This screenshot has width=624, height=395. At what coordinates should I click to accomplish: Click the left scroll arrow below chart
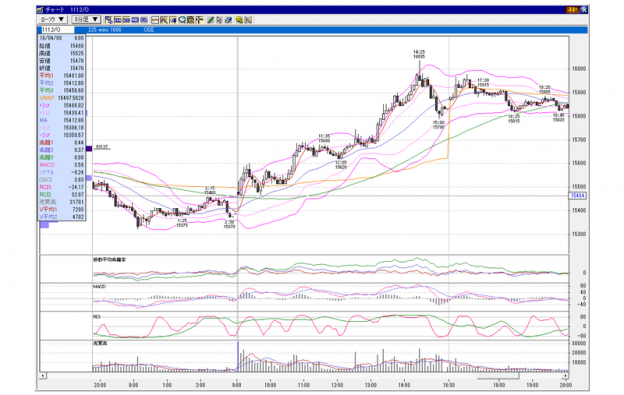(x=43, y=376)
